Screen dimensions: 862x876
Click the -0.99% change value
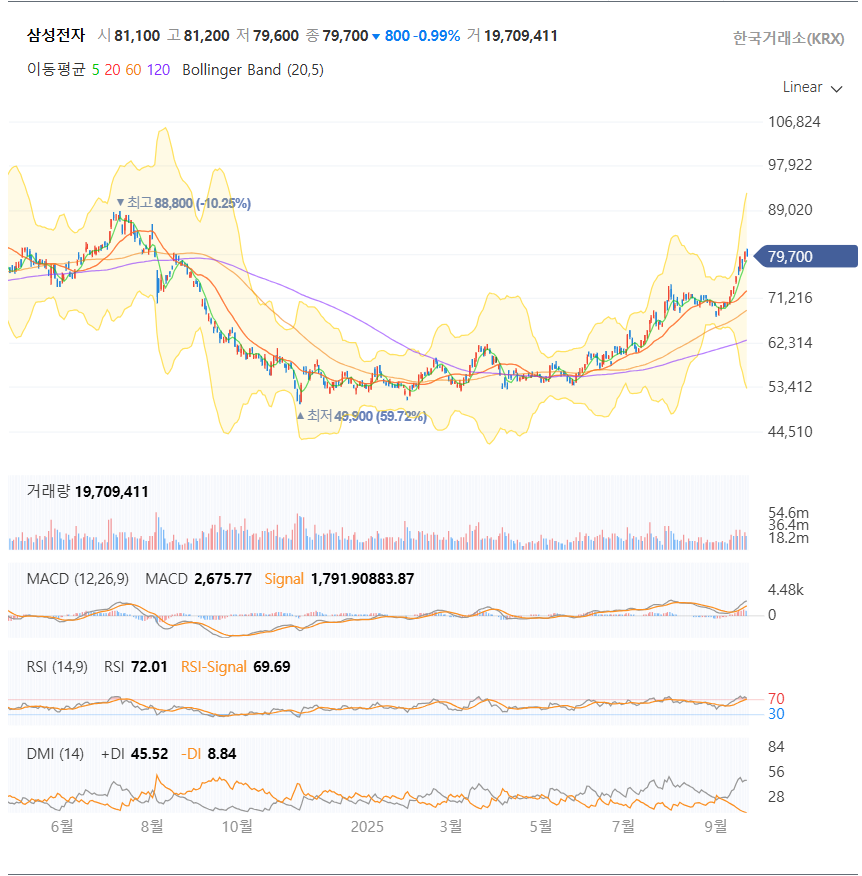pyautogui.click(x=436, y=36)
